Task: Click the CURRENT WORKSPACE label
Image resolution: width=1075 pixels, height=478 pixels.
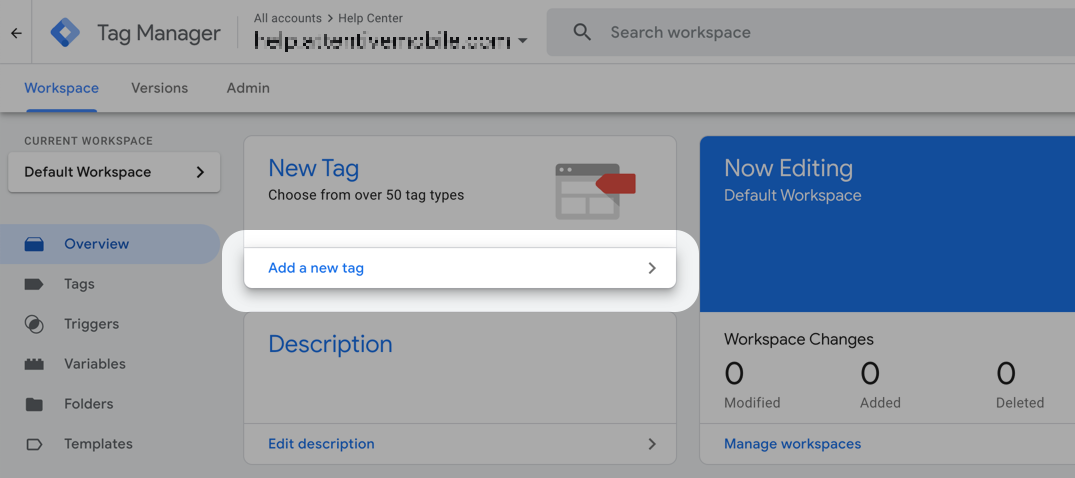Action: click(x=88, y=141)
